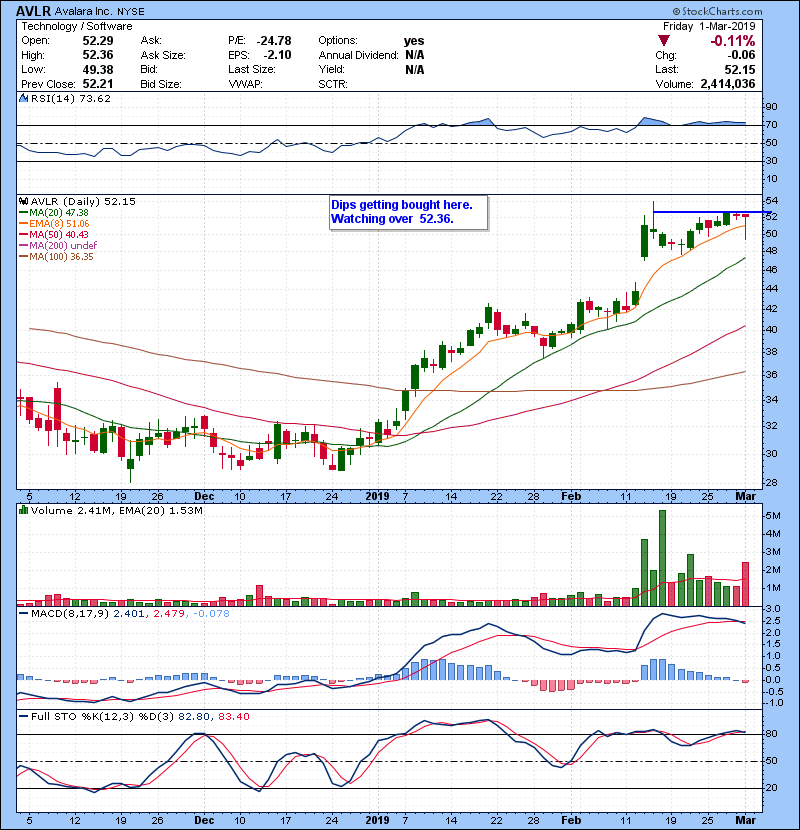This screenshot has height=830, width=800.
Task: Click the NYSE exchange label
Action: pos(130,11)
